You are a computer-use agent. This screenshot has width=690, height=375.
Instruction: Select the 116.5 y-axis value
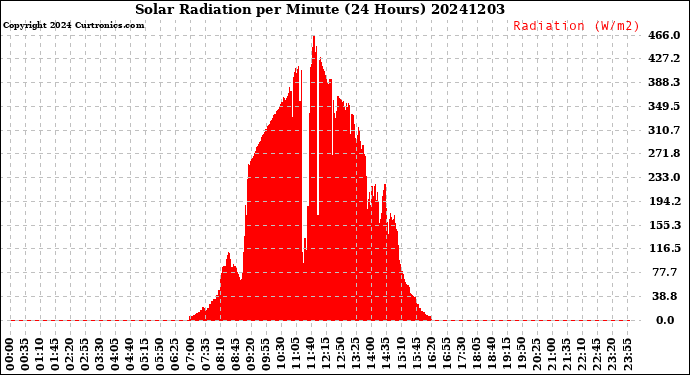(x=665, y=248)
